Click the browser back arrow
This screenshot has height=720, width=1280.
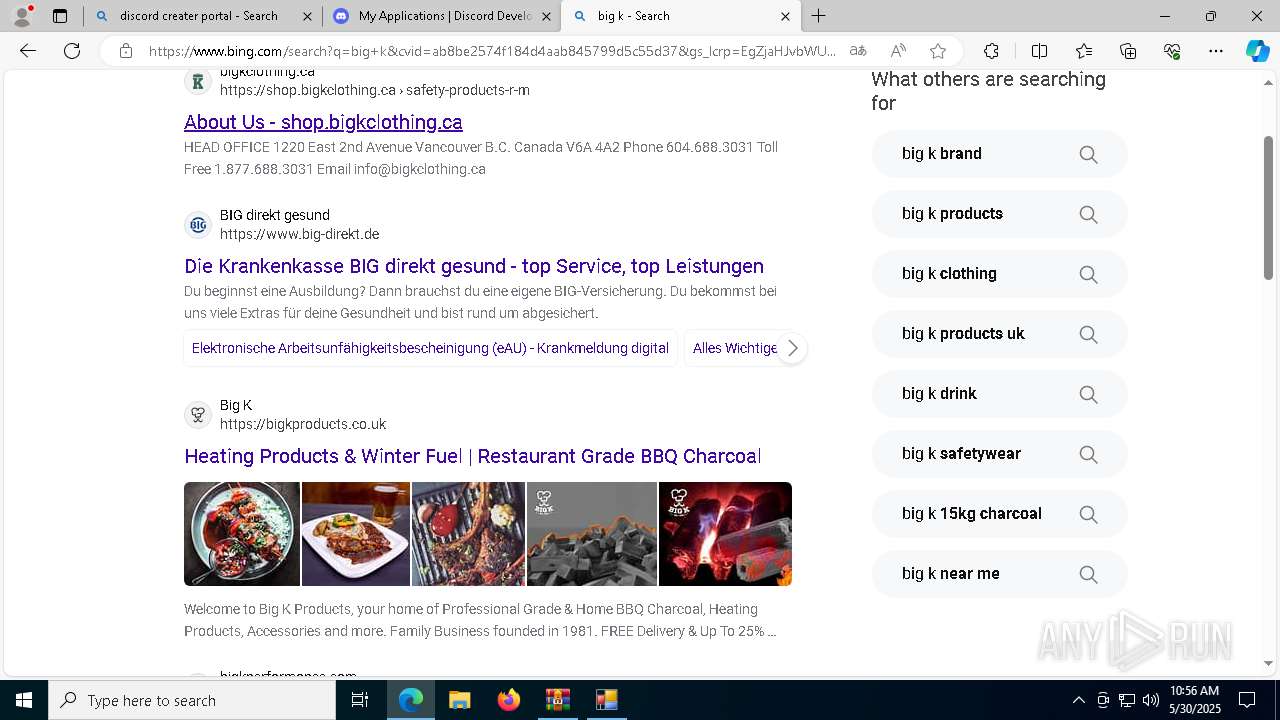tap(28, 51)
